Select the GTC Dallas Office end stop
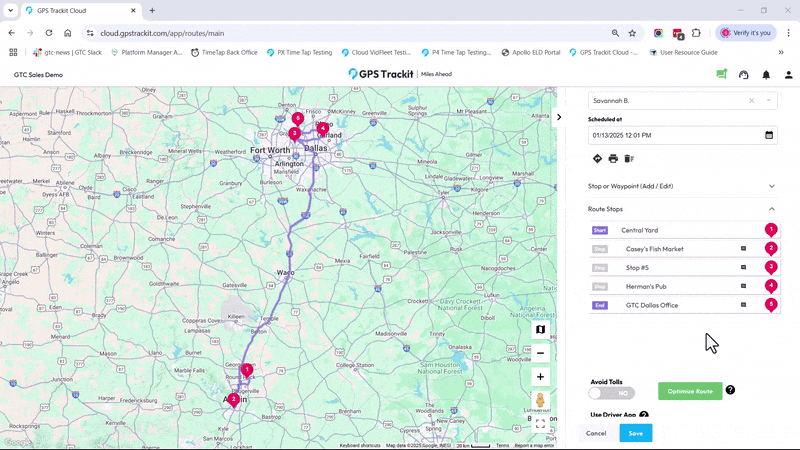The image size is (800, 450). (684, 306)
